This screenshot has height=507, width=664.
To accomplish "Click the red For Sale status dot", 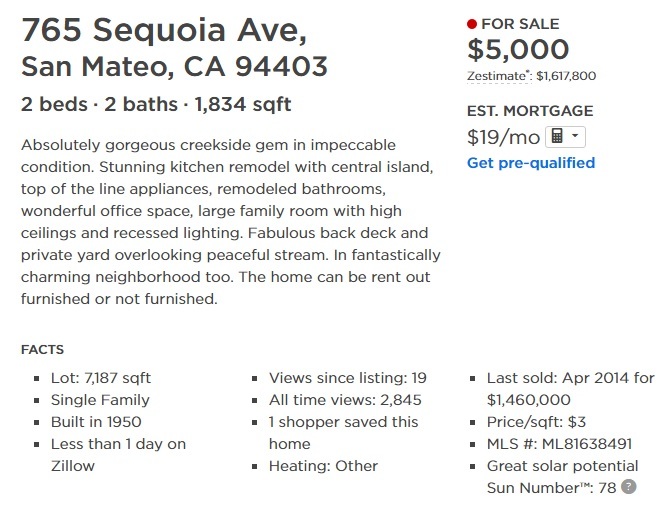I will (x=472, y=24).
